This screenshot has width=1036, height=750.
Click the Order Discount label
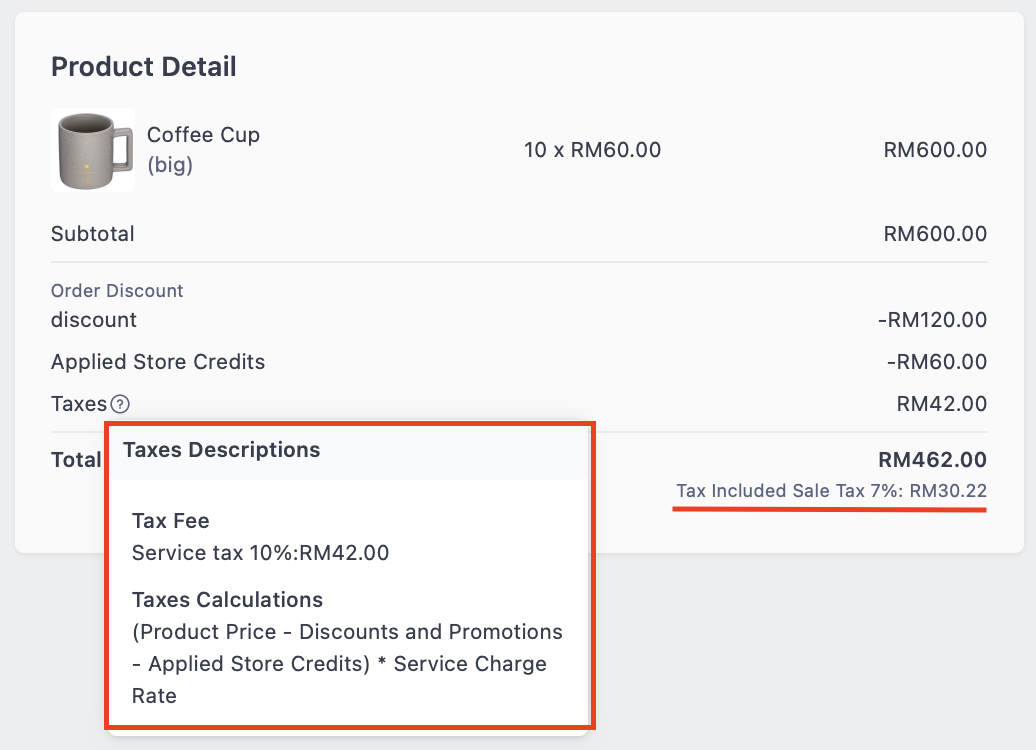117,291
